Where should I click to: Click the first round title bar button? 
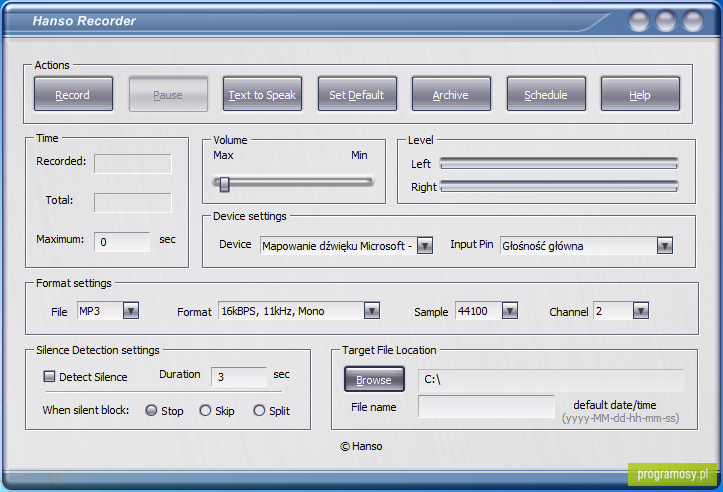tap(639, 21)
